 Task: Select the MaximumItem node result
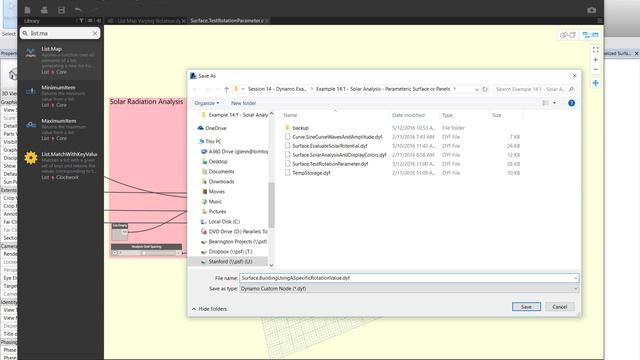pos(61,129)
